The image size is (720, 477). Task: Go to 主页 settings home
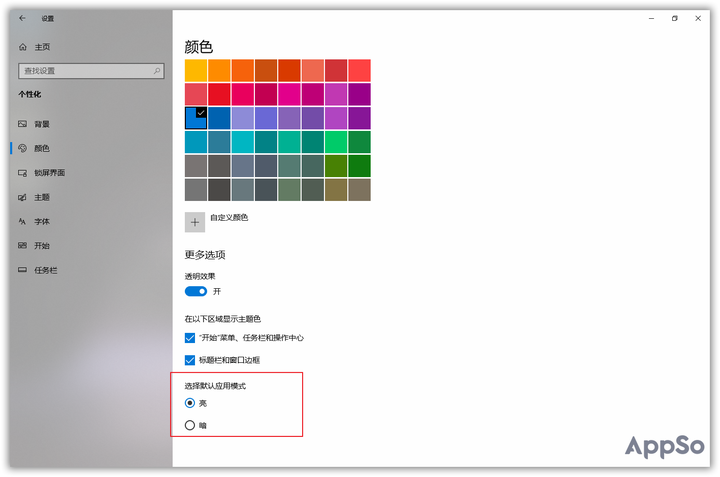(x=42, y=47)
